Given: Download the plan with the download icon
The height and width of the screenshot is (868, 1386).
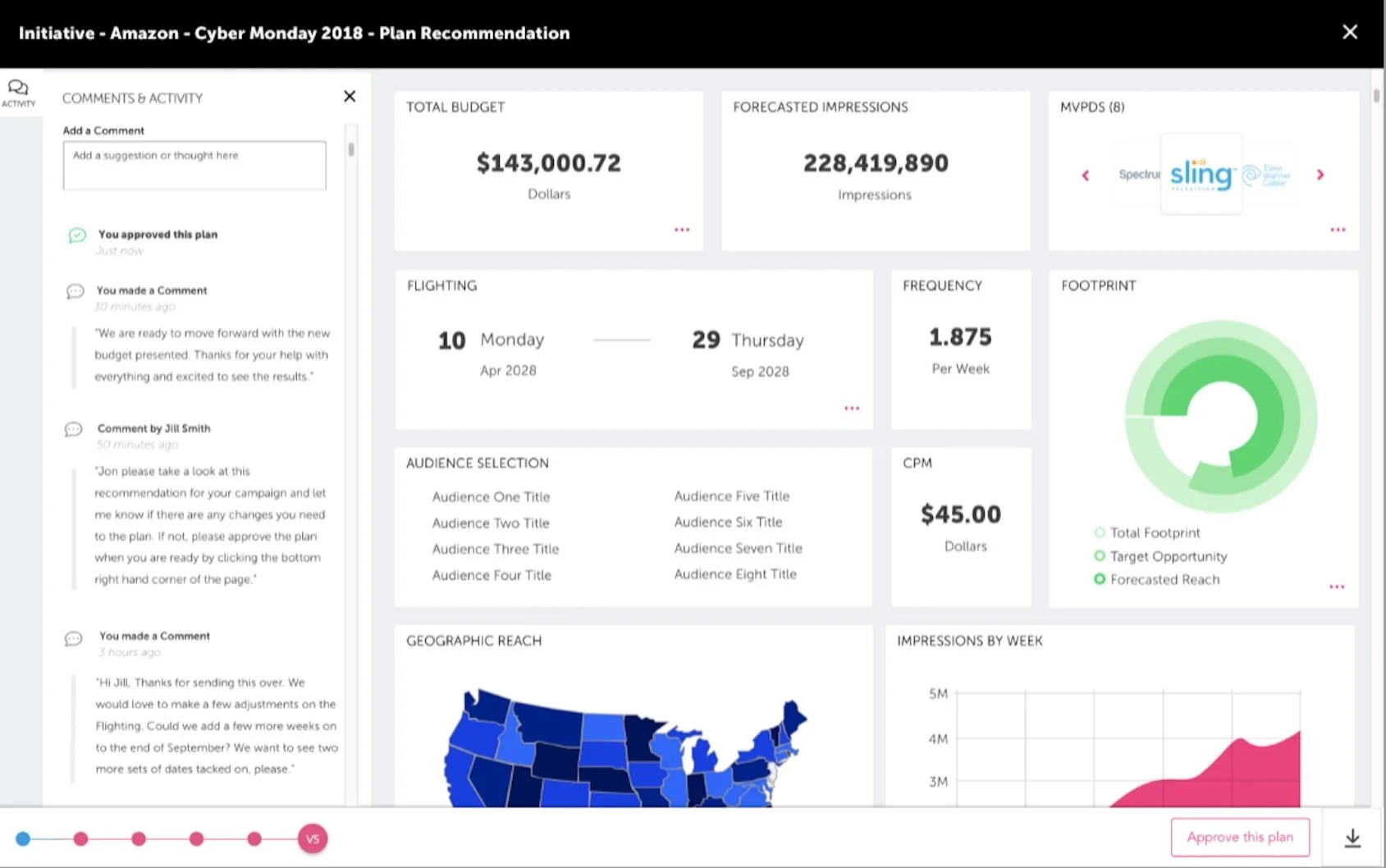Looking at the screenshot, I should pos(1352,838).
